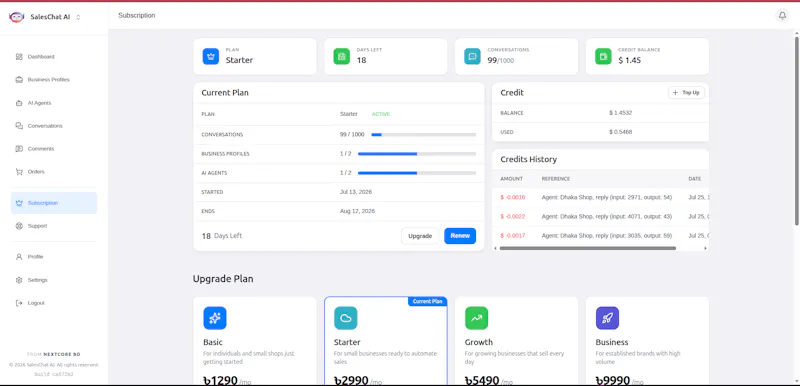This screenshot has height=386, width=800.
Task: Click the page vertical scrollbar
Action: pos(796,130)
